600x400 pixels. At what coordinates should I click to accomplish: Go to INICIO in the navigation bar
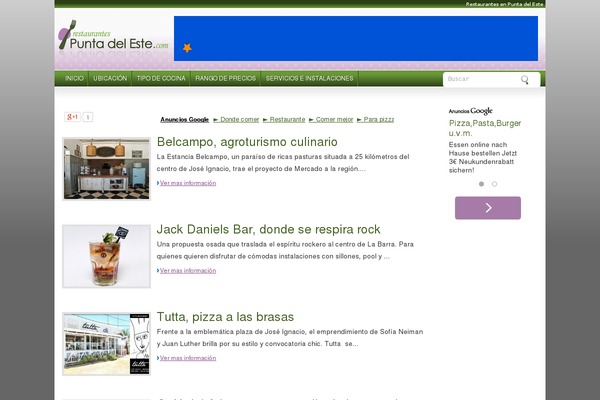point(74,78)
